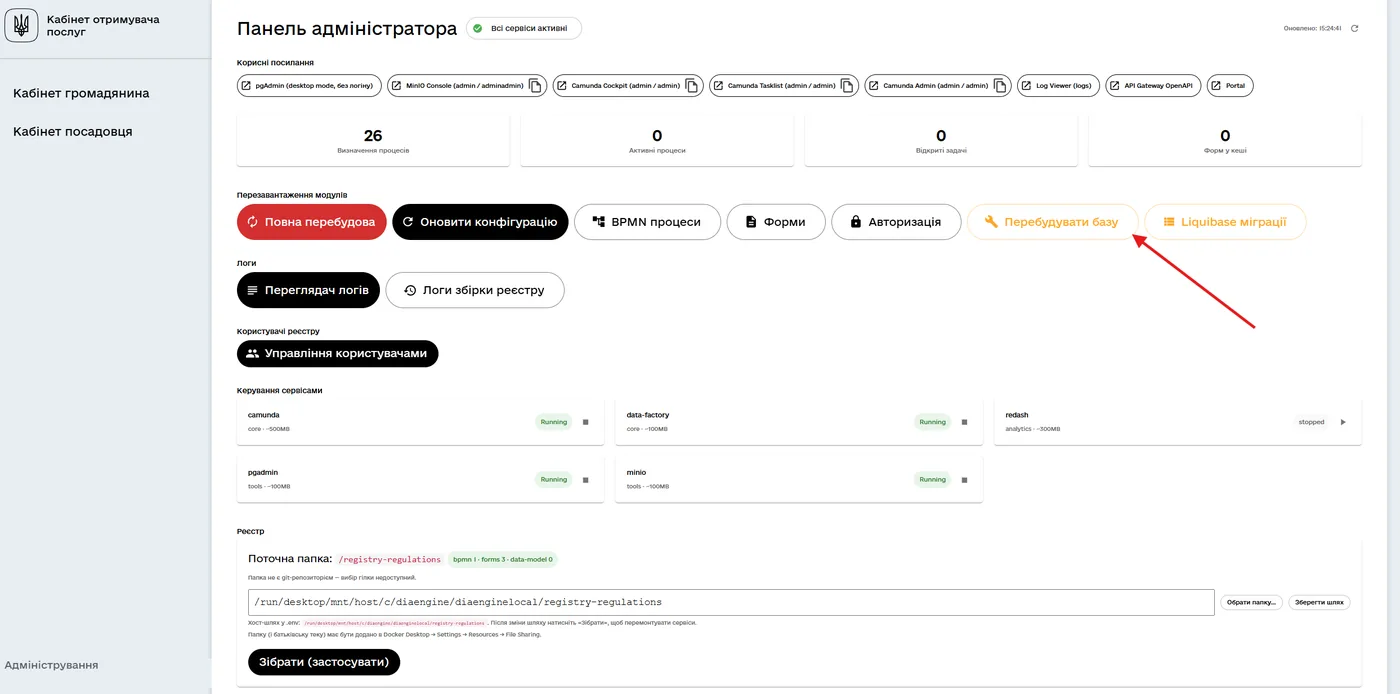Open Кабінет громадянина in the sidebar

(x=81, y=93)
